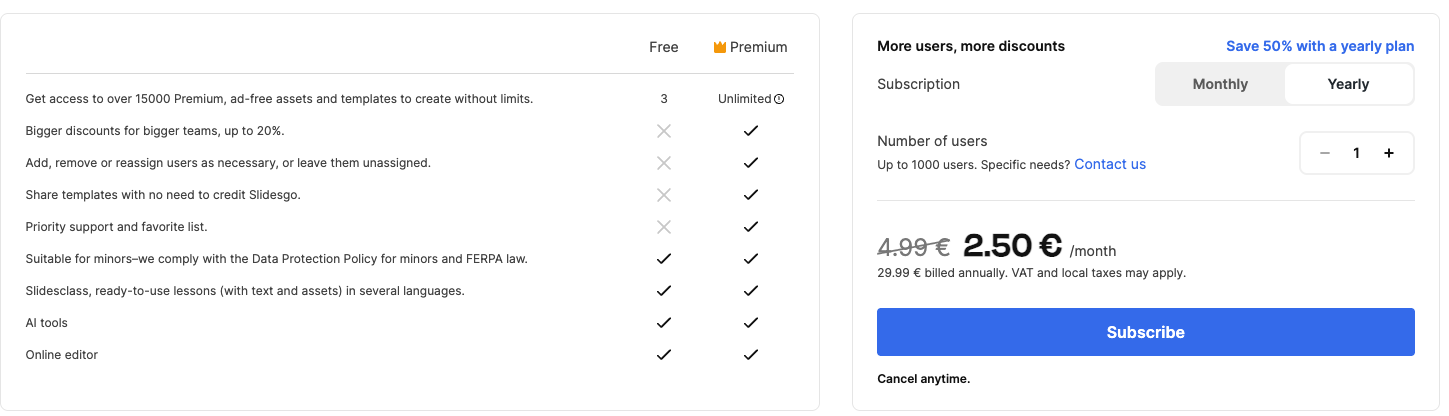Click Premium checkmark for bigger team discounts

(x=751, y=131)
